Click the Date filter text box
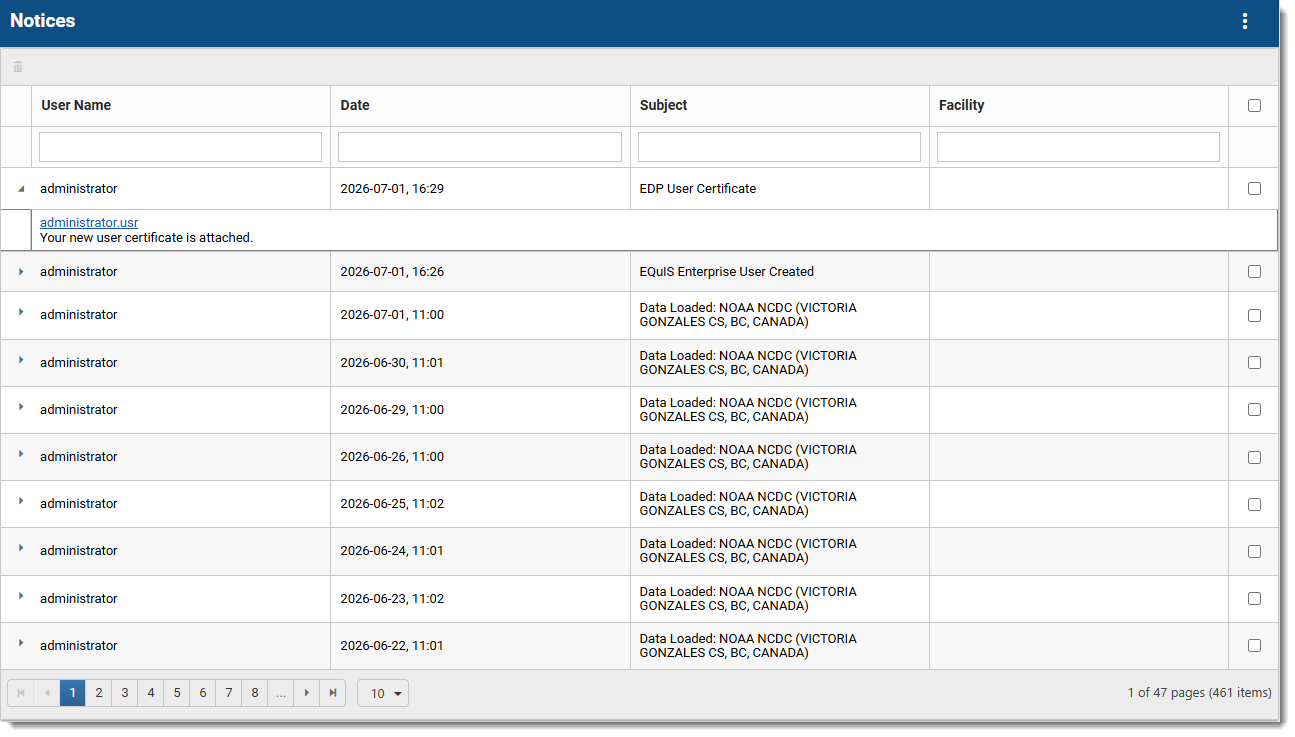Screen dimensions: 1295x737 point(480,147)
